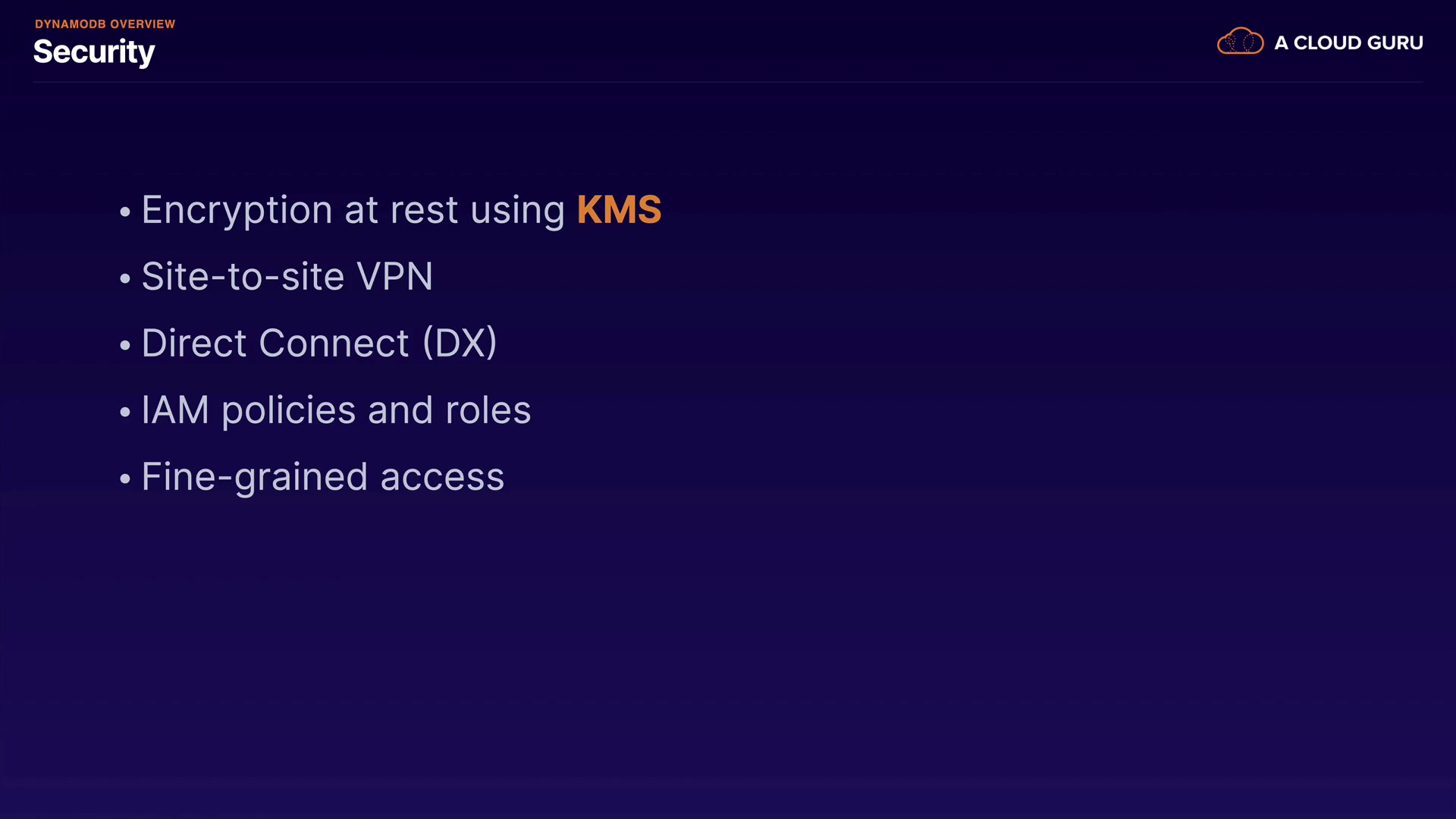Click the A Cloud Guru cloud logo icon
This screenshot has width=1456, height=819.
tap(1240, 42)
